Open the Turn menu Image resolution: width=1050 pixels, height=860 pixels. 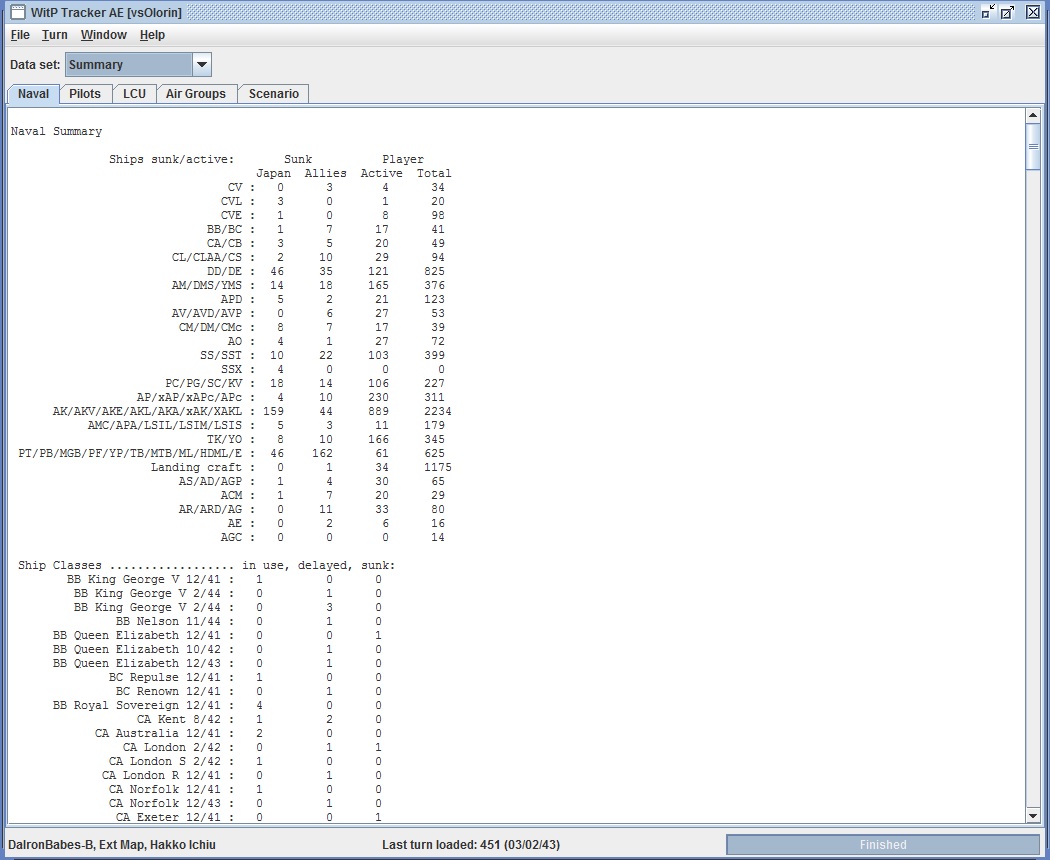click(54, 35)
